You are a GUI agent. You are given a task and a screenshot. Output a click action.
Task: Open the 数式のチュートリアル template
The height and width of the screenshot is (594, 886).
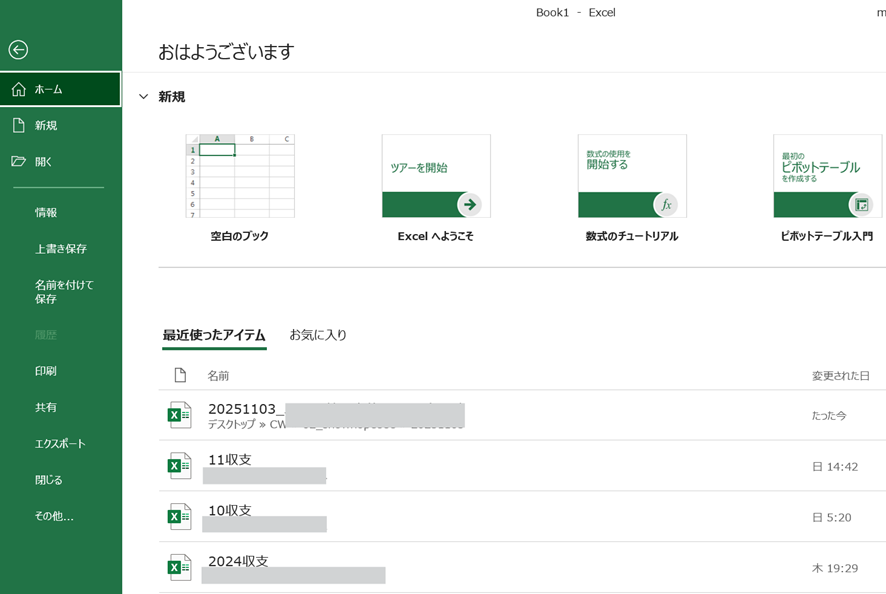pos(632,177)
